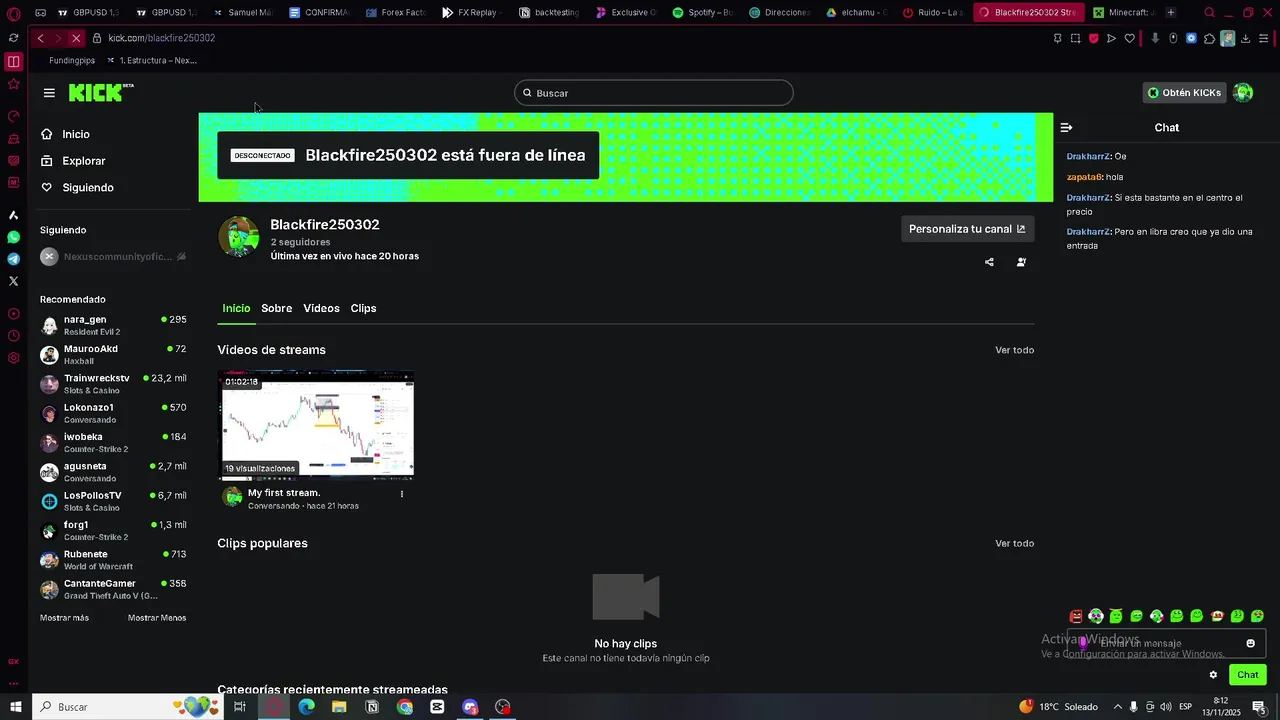This screenshot has width=1280, height=720.
Task: Click the green Chat send button
Action: point(1248,675)
